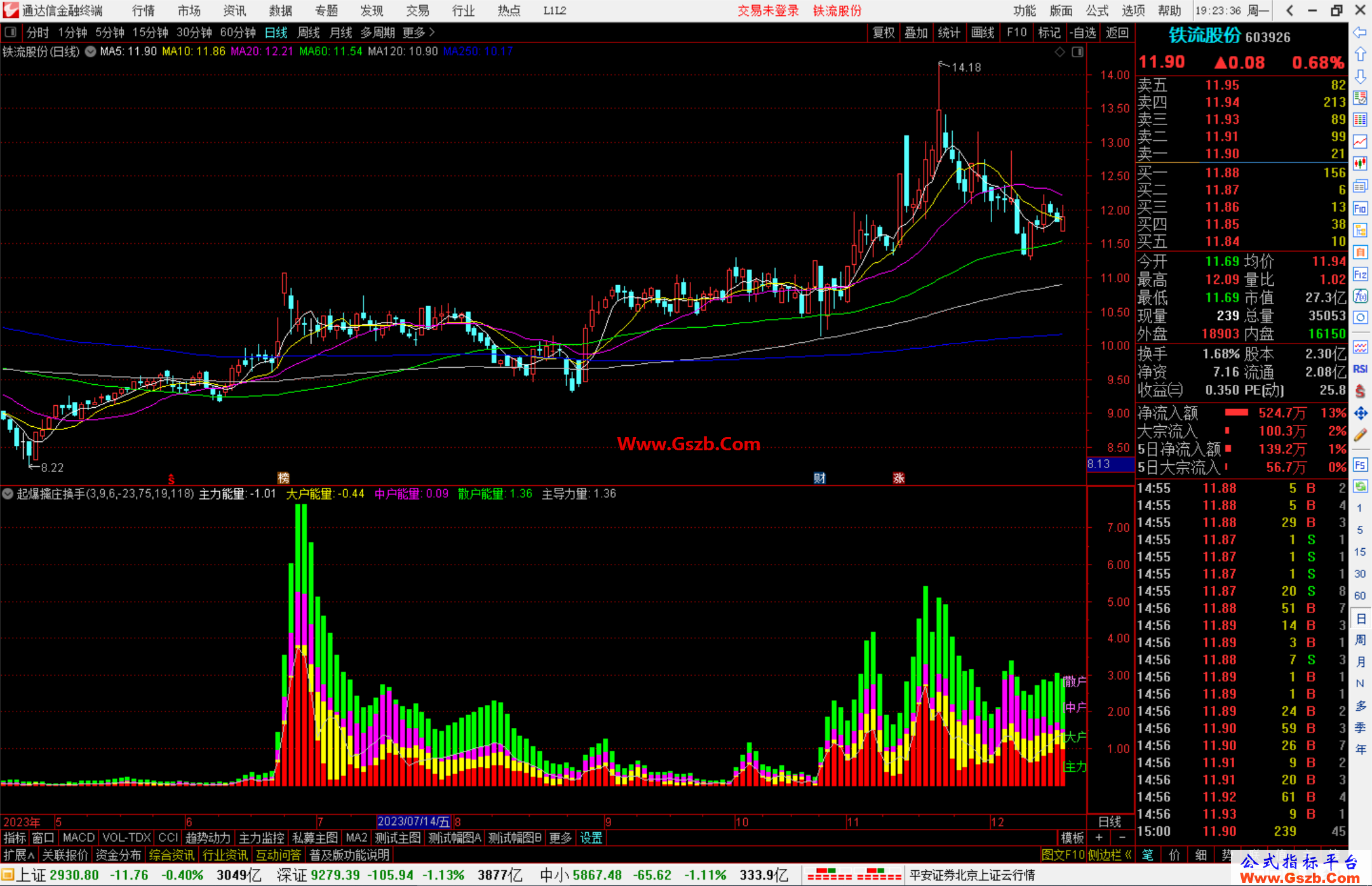
Task: Select the pencil drawing tool icon
Action: click(1360, 436)
